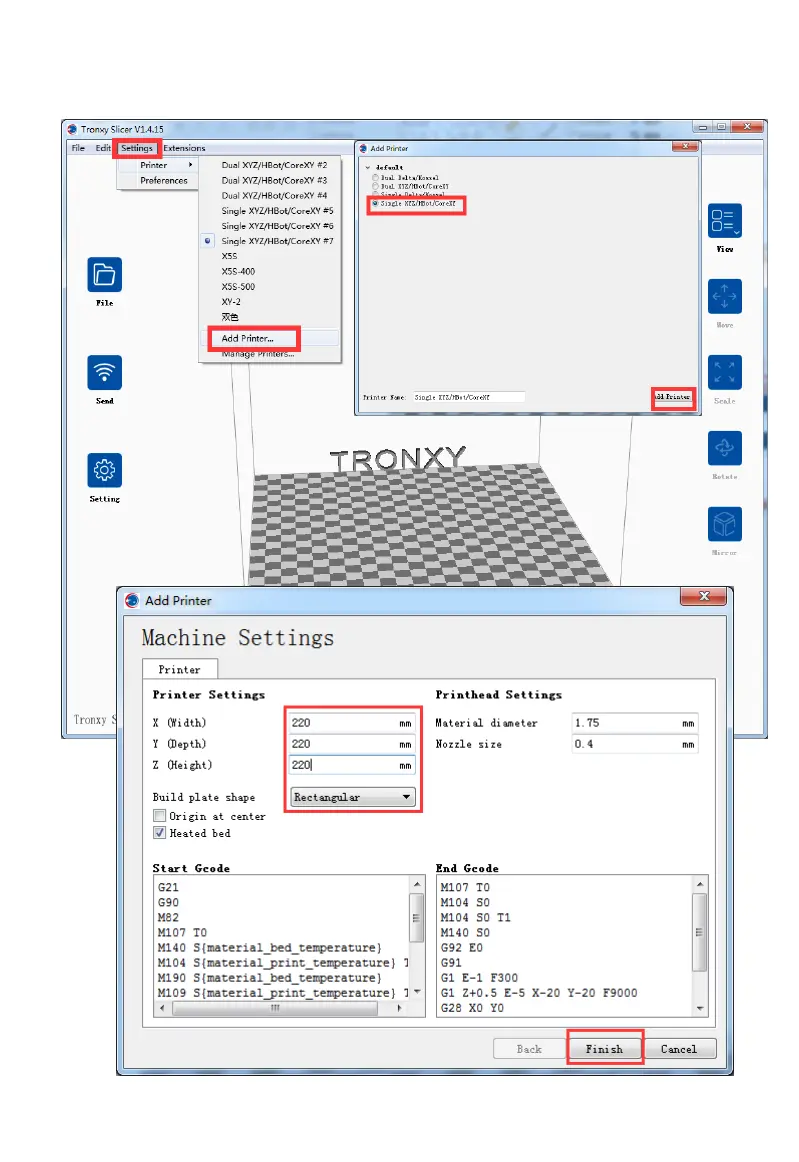Uncheck the Heated bed checkbox

pos(159,833)
